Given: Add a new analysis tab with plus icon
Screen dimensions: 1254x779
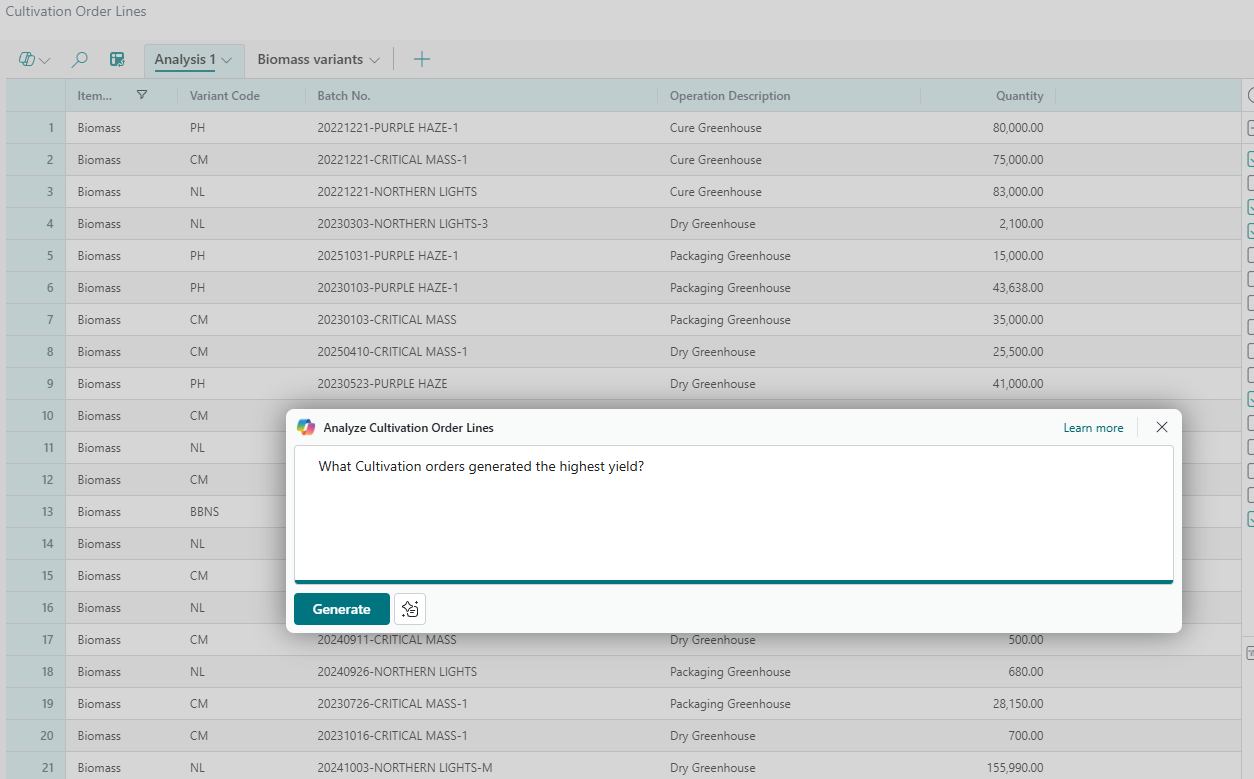Looking at the screenshot, I should 422,60.
